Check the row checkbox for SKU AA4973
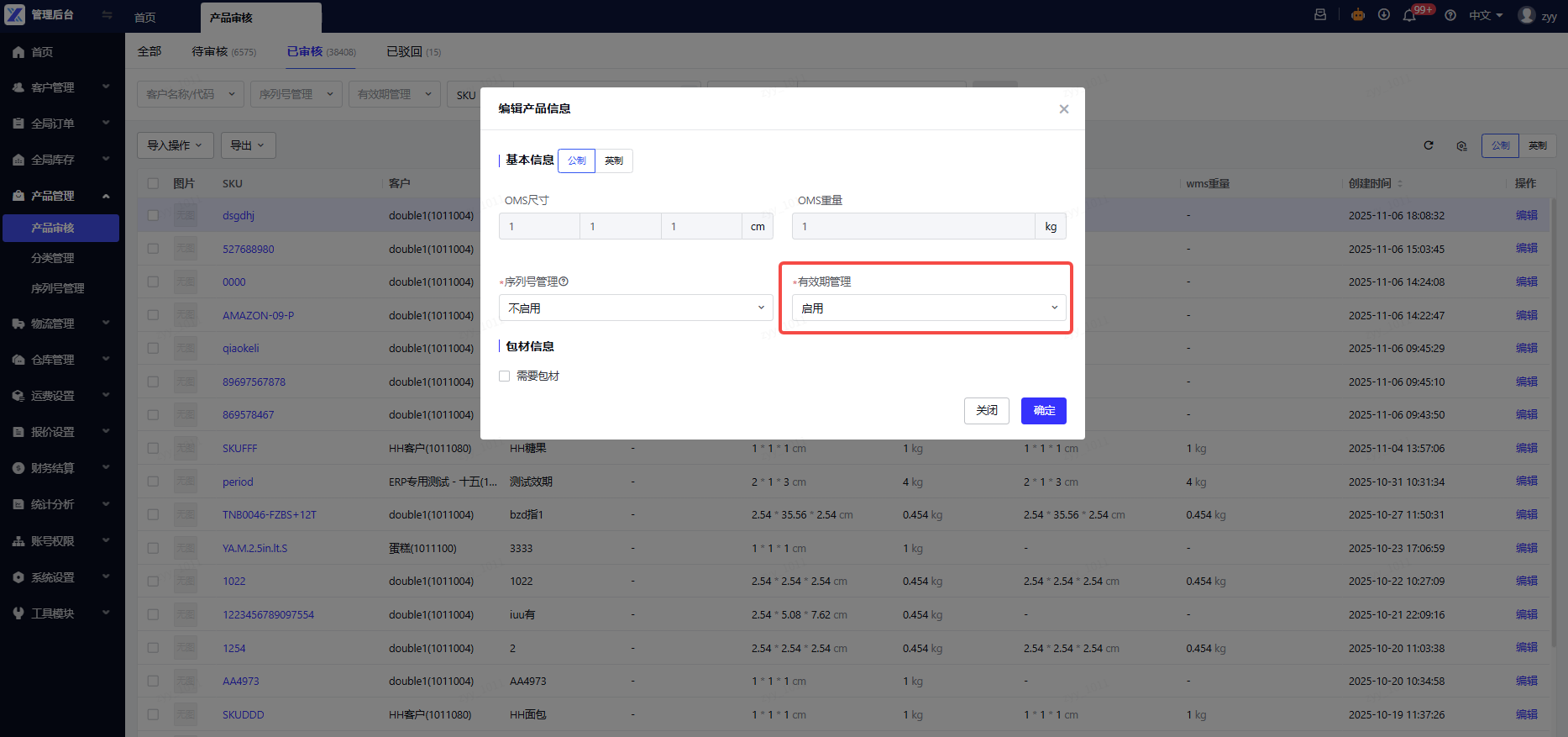 (153, 682)
